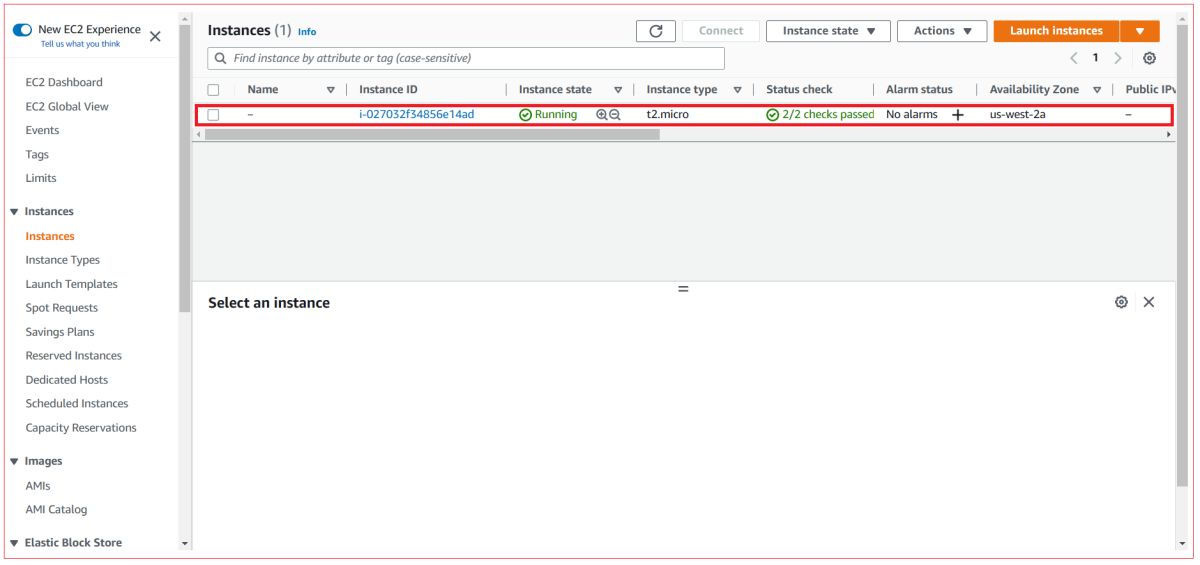Viewport: 1200px width, 565px height.
Task: Select all instances header checkbox
Action: (x=213, y=90)
